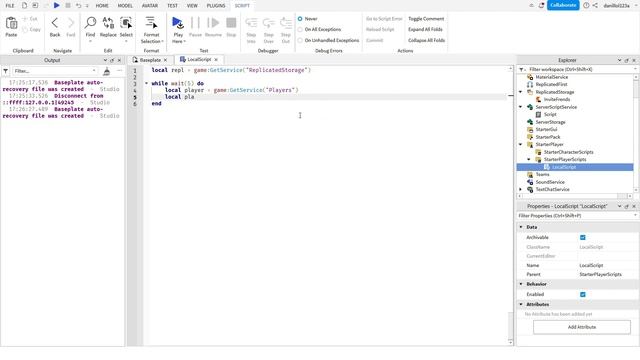Click the Copy icon in Clipboard group
This screenshot has height=360, width=640.
coord(25,29)
